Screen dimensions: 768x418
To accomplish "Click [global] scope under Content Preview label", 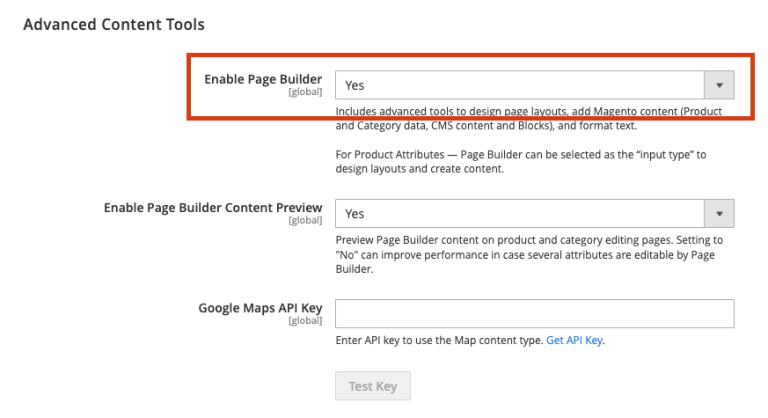I will [x=305, y=220].
